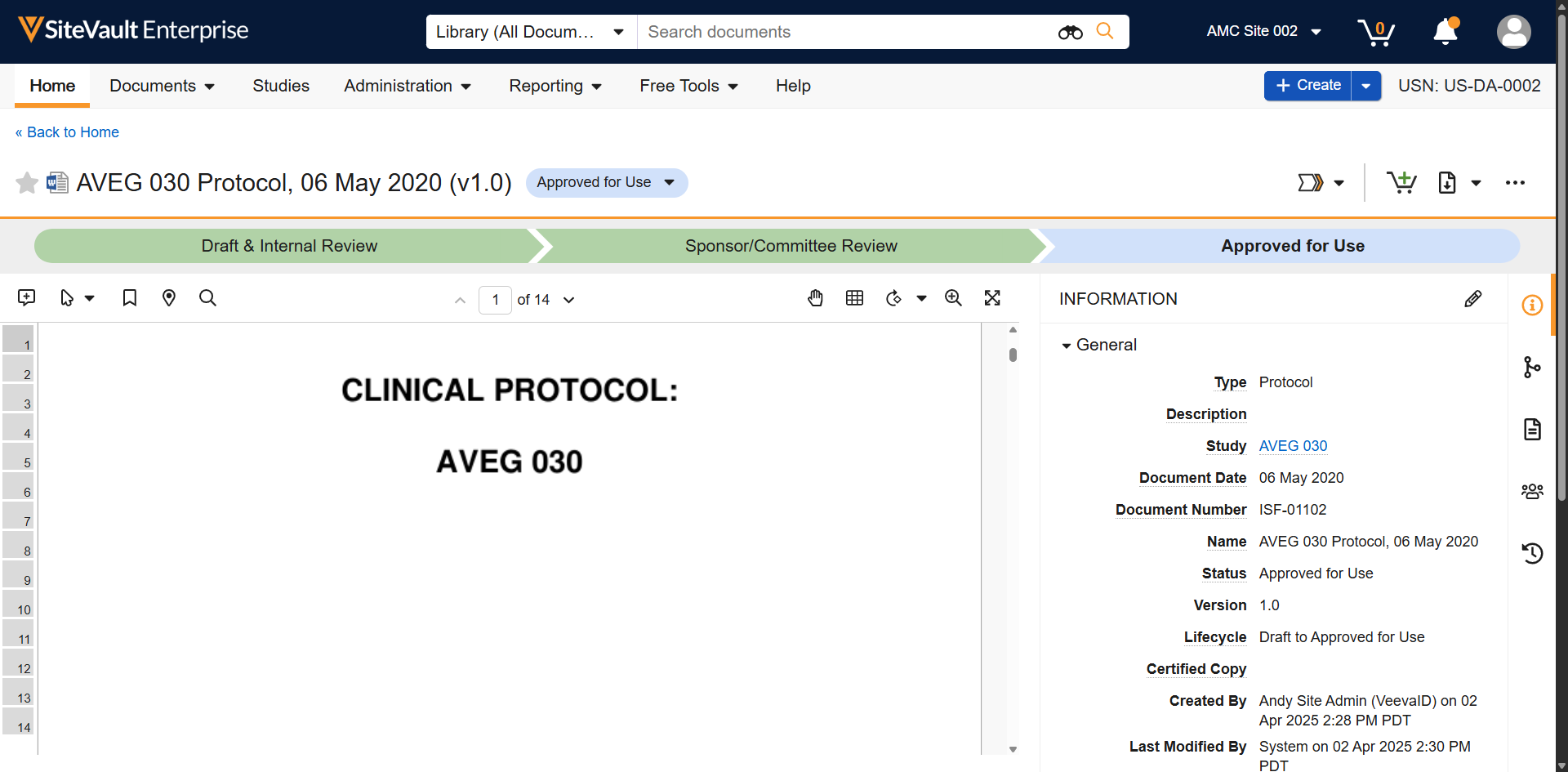Open Library (All Documents) dropdown
This screenshot has height=772, width=1568.
pyautogui.click(x=532, y=32)
